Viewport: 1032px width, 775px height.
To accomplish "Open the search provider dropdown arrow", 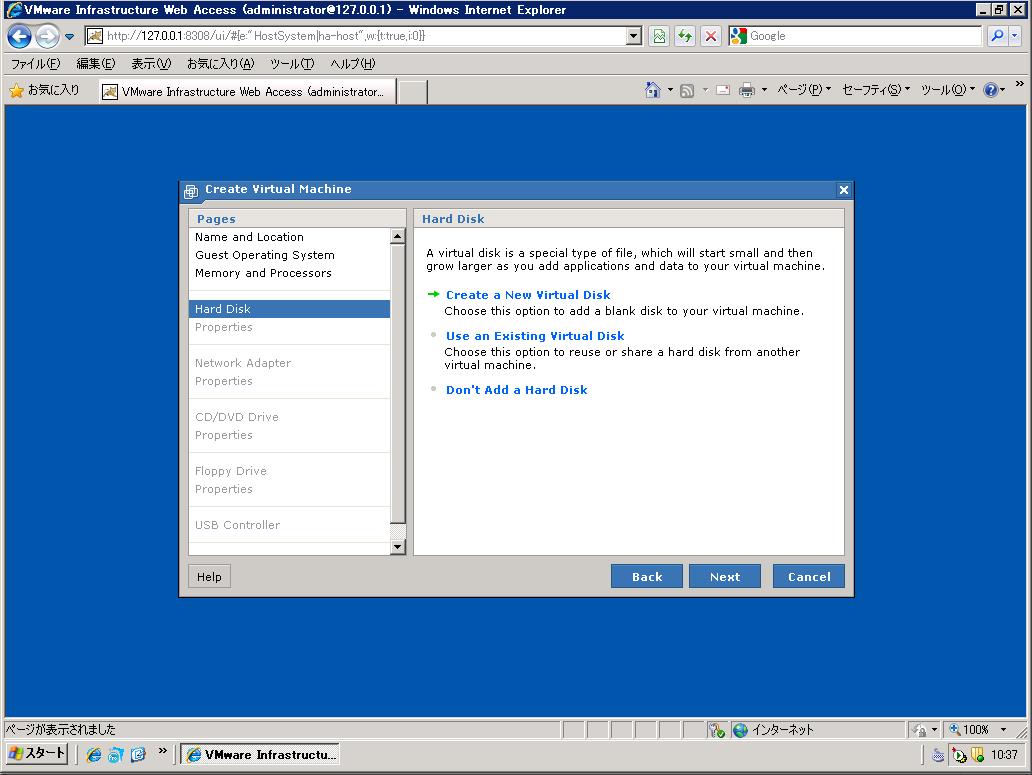I will (1014, 36).
